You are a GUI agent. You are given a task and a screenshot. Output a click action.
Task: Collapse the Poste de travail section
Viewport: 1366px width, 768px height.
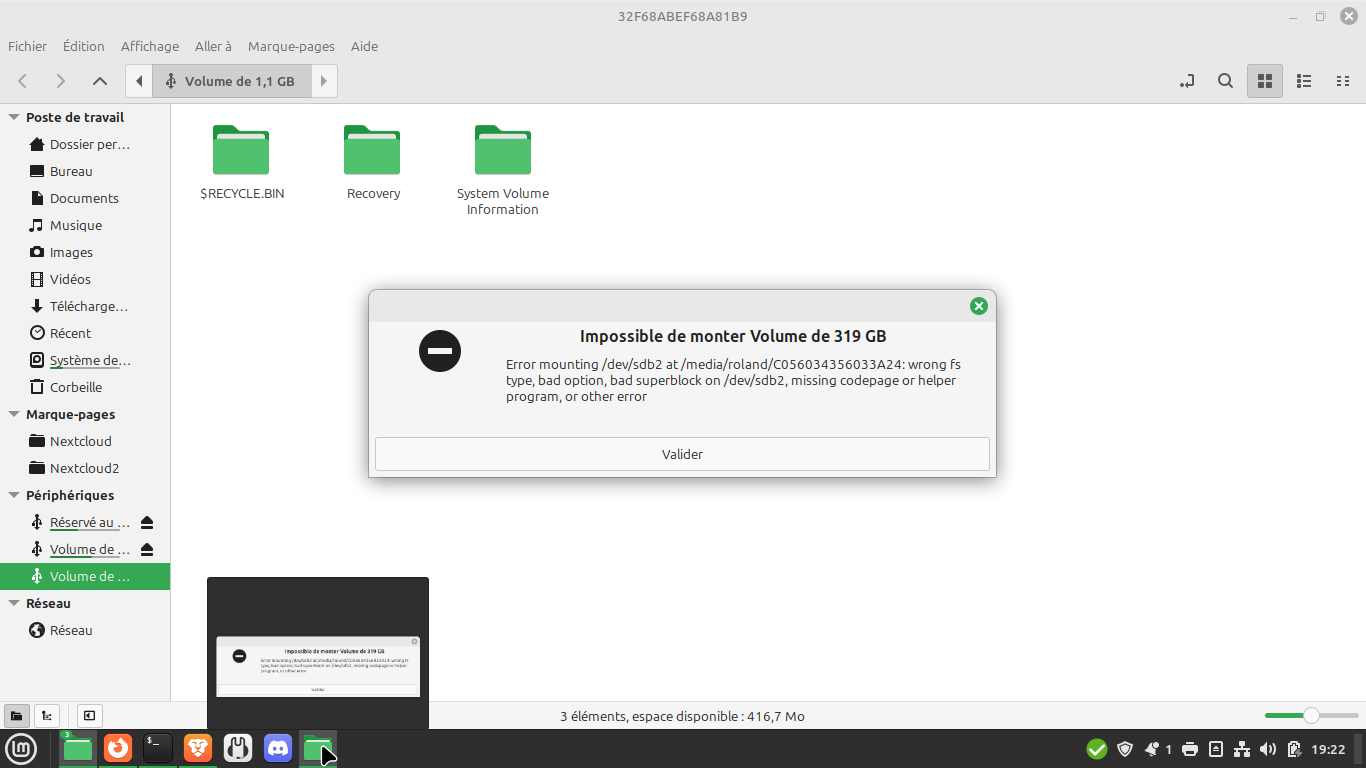[x=14, y=117]
